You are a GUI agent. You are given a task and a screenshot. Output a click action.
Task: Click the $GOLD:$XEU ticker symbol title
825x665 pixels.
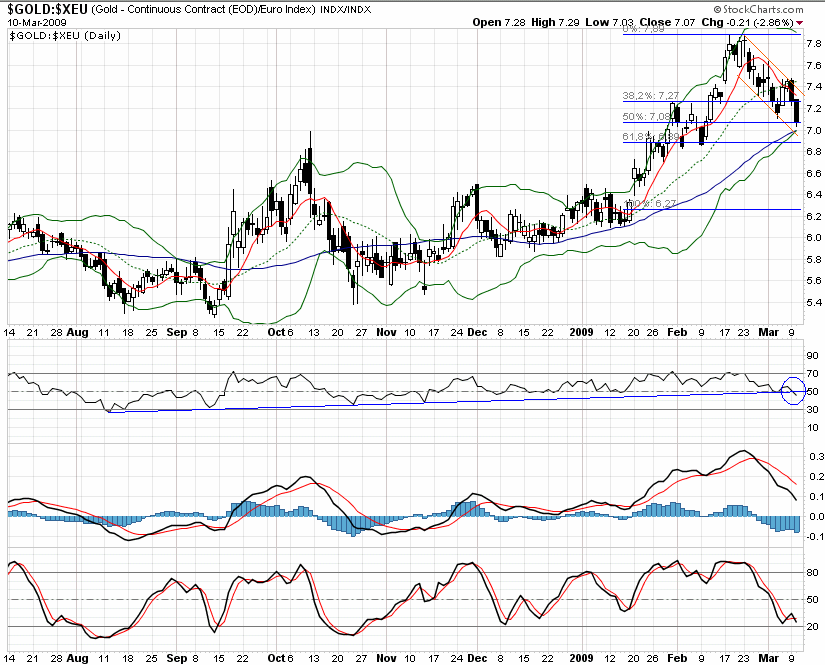click(45, 8)
